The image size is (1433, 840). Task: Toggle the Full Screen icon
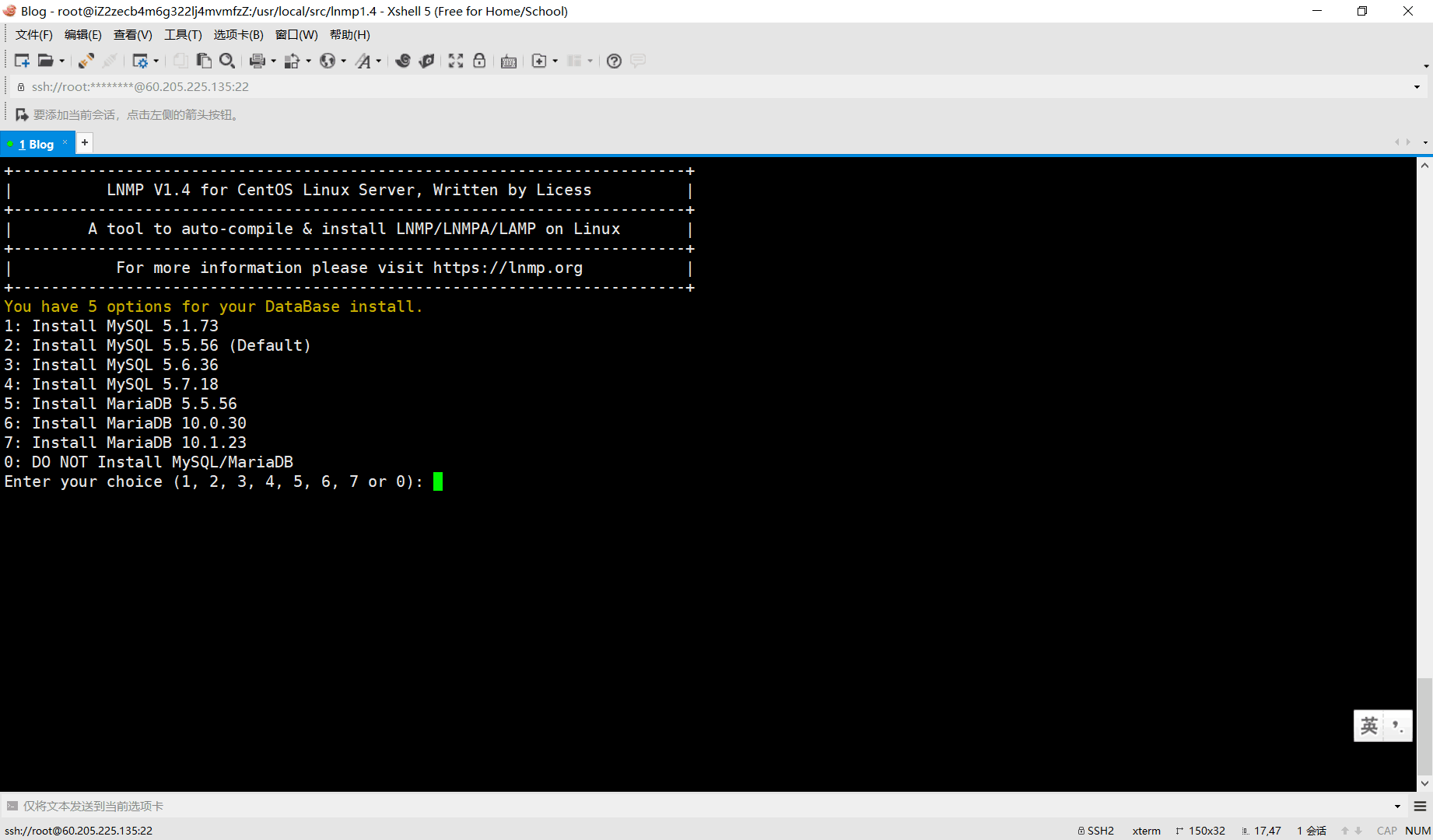pyautogui.click(x=456, y=61)
